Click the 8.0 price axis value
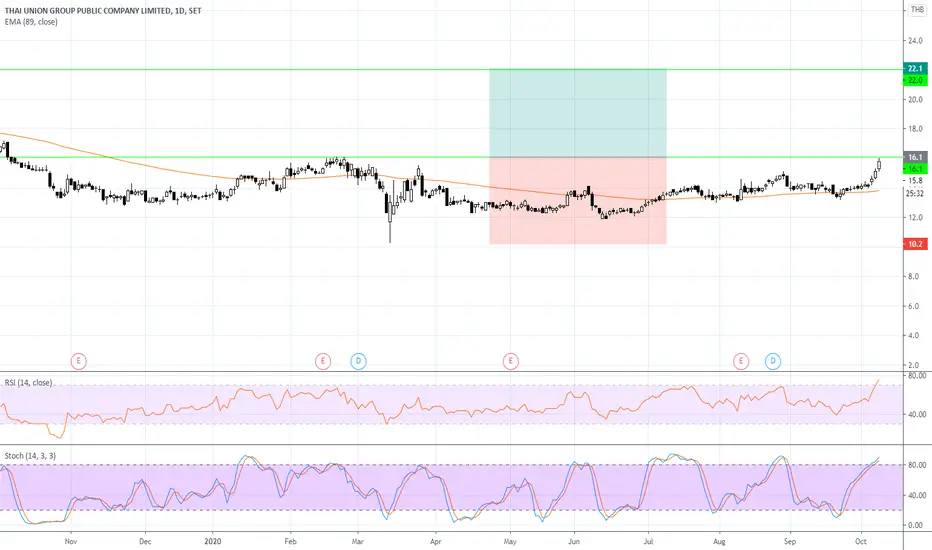The image size is (932, 550). (914, 276)
